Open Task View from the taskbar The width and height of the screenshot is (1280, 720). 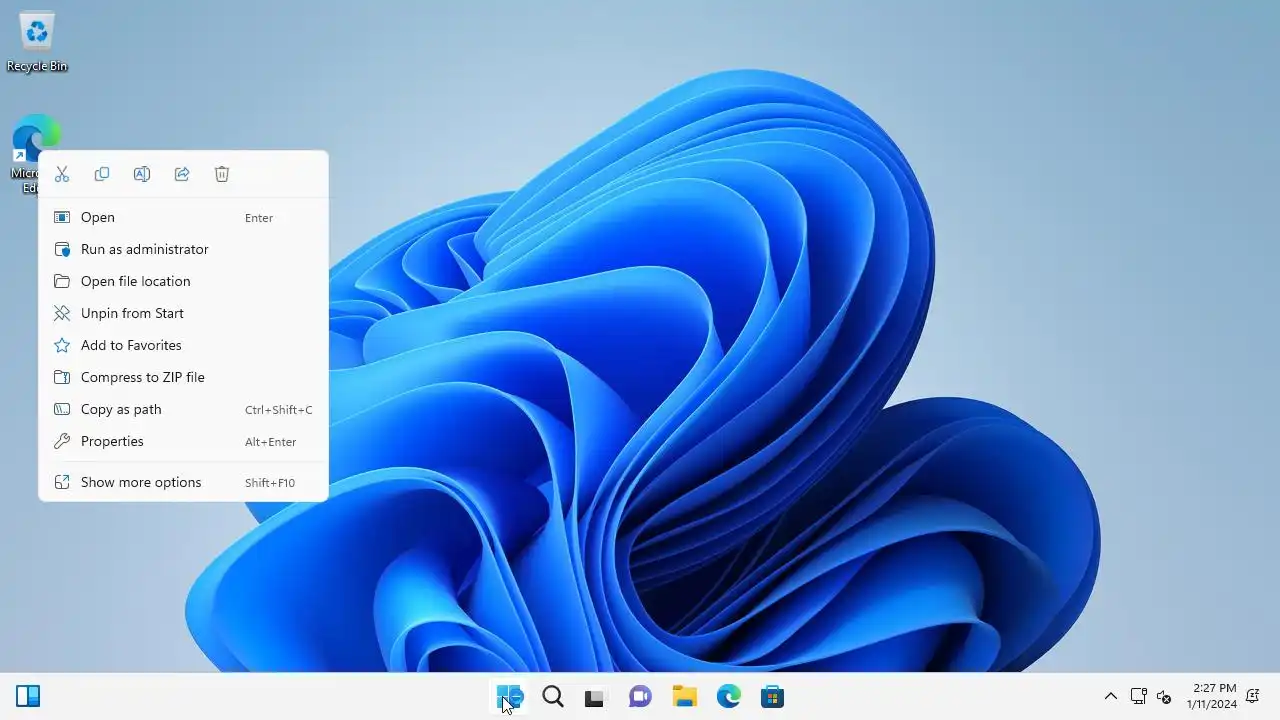point(595,696)
